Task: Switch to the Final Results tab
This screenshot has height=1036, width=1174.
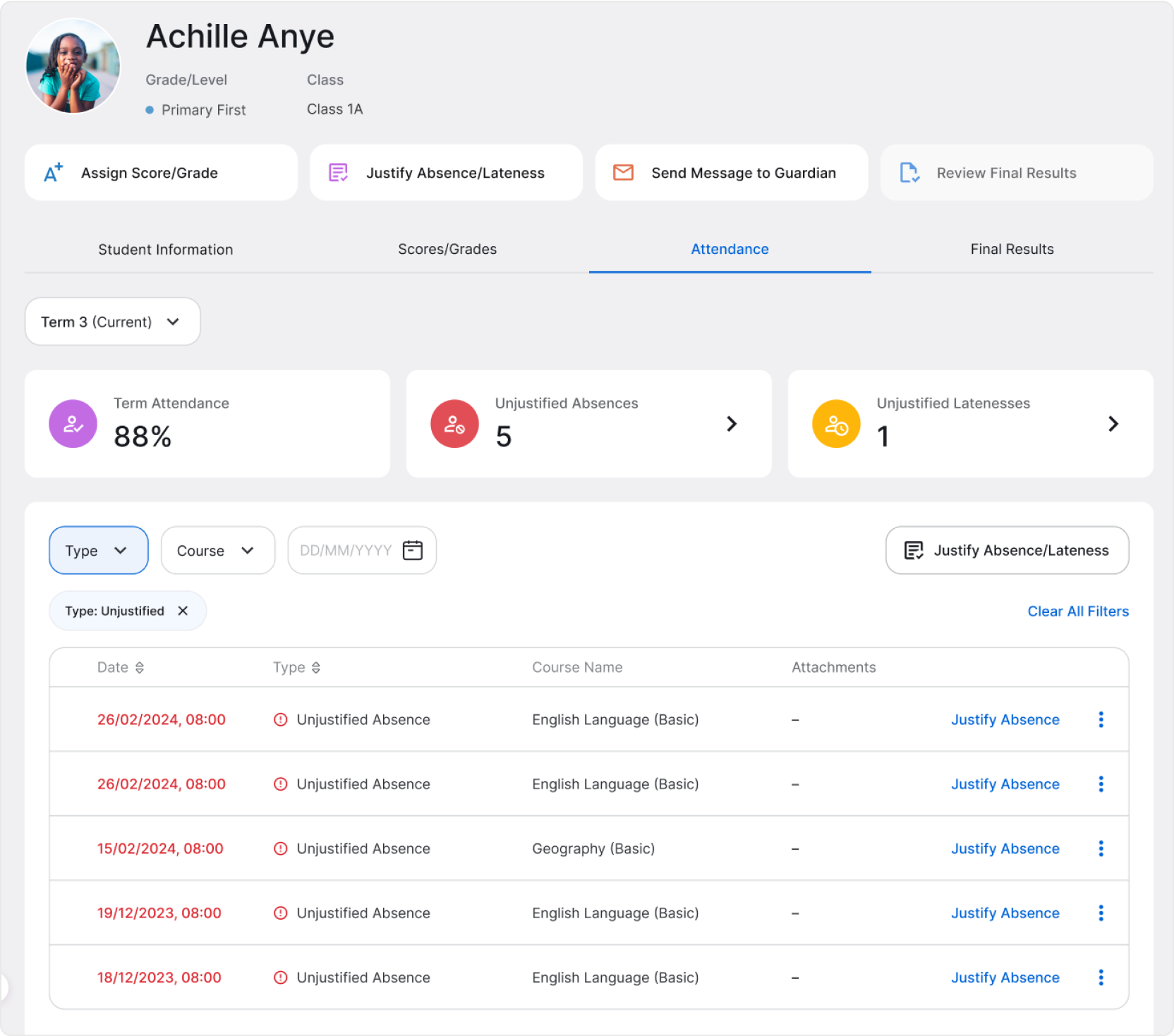Action: click(x=1012, y=249)
